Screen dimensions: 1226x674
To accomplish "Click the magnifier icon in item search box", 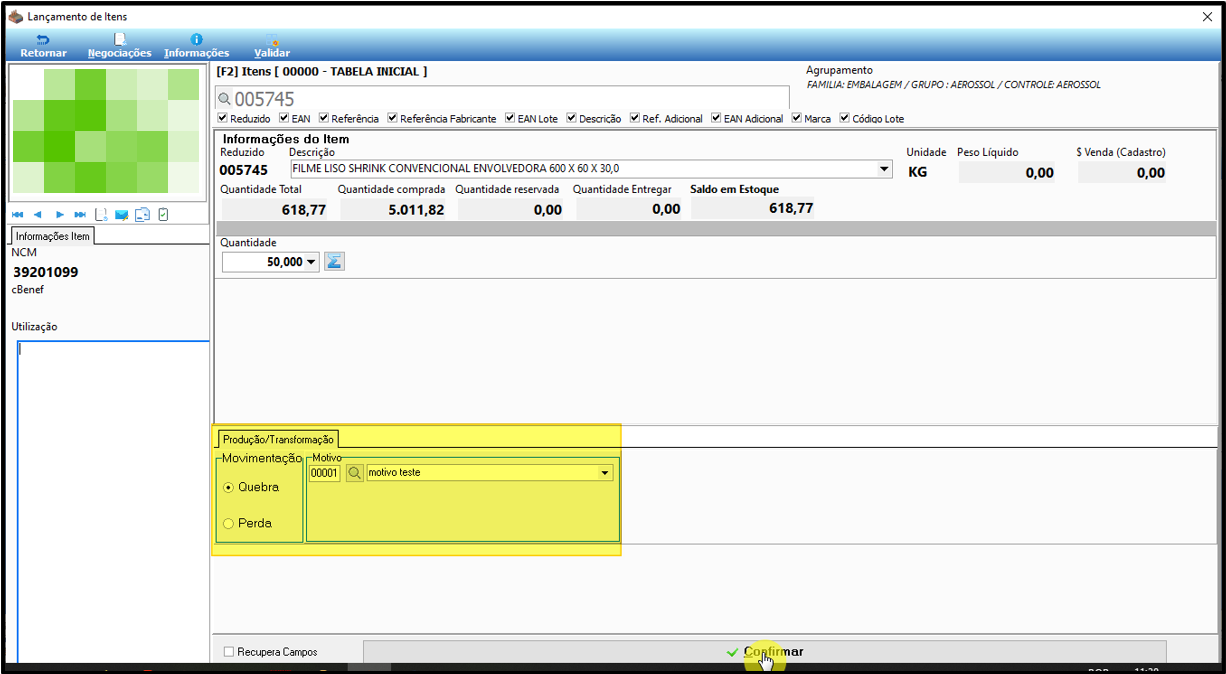I will click(x=225, y=99).
